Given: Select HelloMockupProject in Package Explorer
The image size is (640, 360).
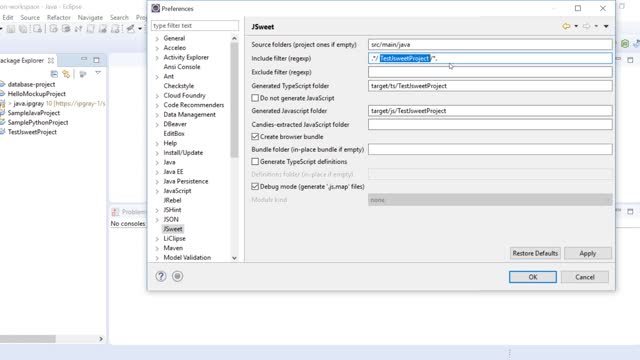Looking at the screenshot, I should (x=37, y=94).
